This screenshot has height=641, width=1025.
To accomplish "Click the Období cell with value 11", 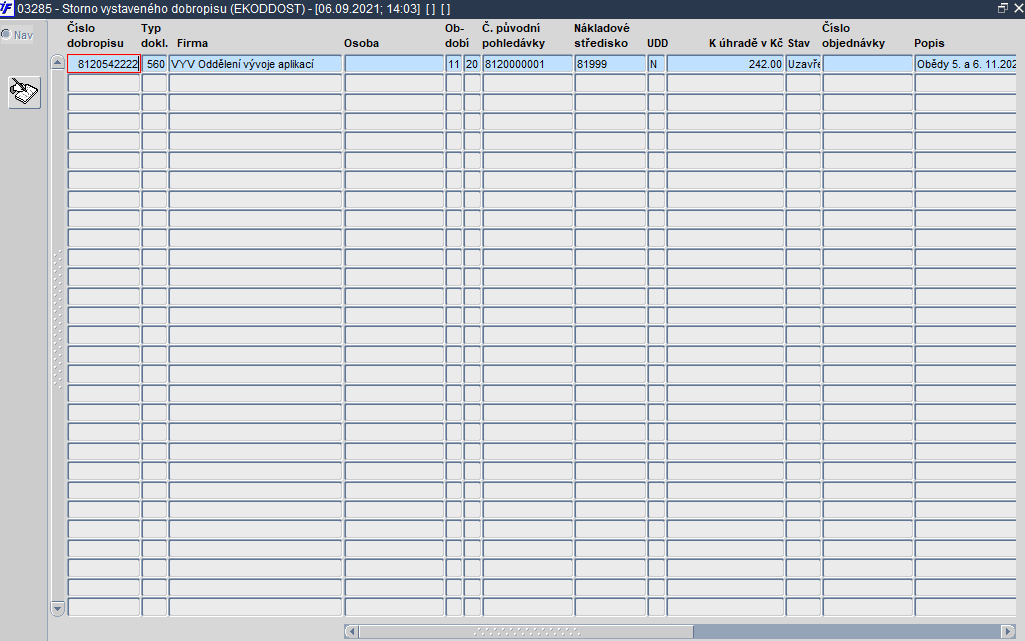I will [454, 64].
